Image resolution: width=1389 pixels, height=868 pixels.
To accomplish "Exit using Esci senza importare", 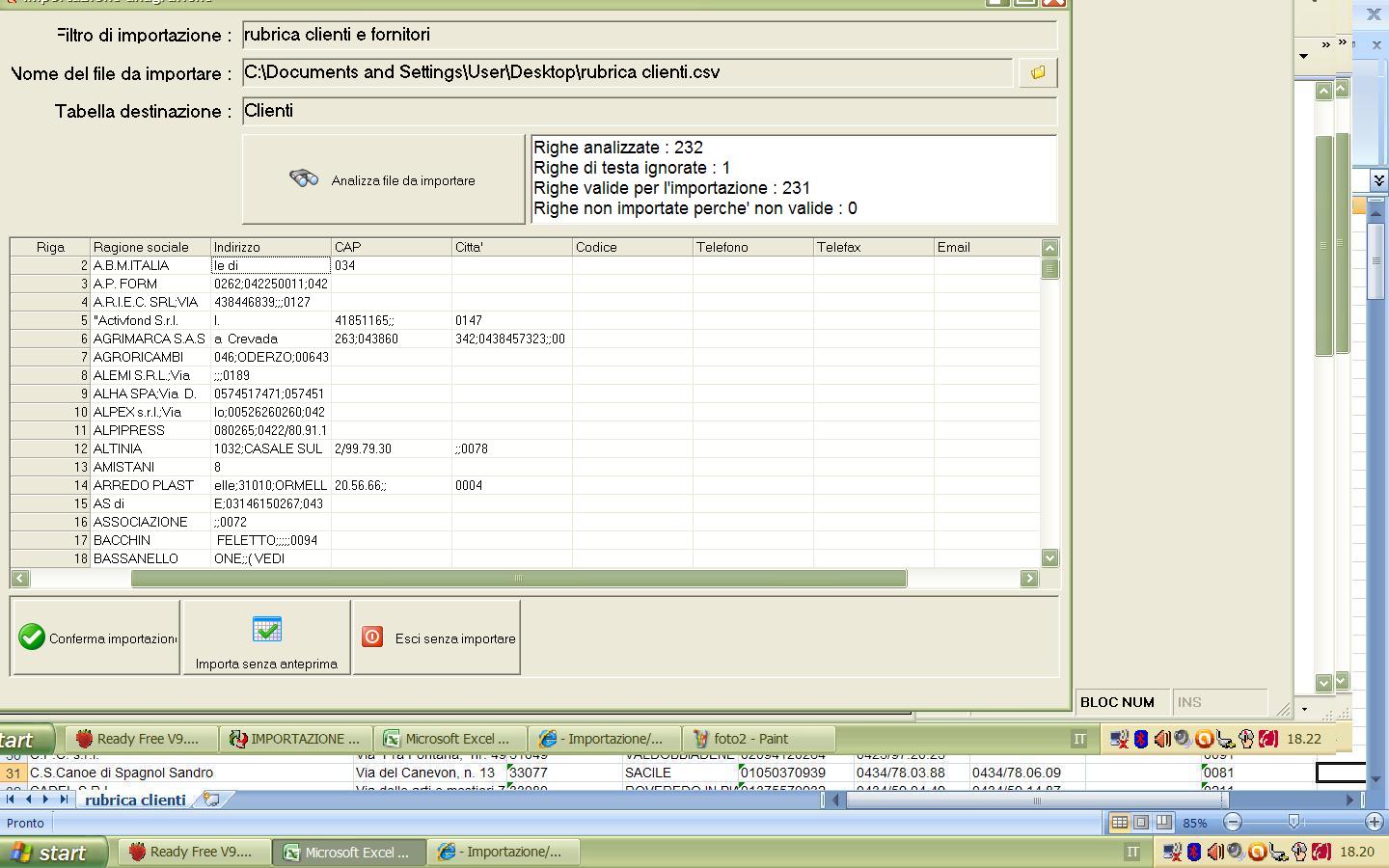I will (x=436, y=637).
